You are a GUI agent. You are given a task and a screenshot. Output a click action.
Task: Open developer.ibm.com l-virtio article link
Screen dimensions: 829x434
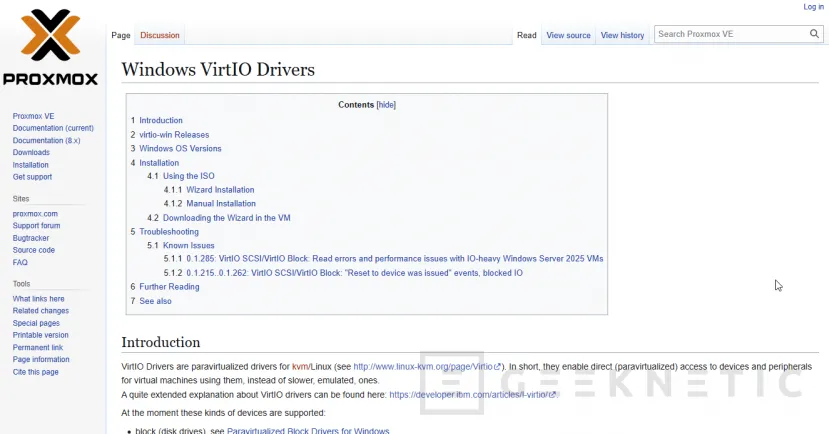[x=473, y=394]
